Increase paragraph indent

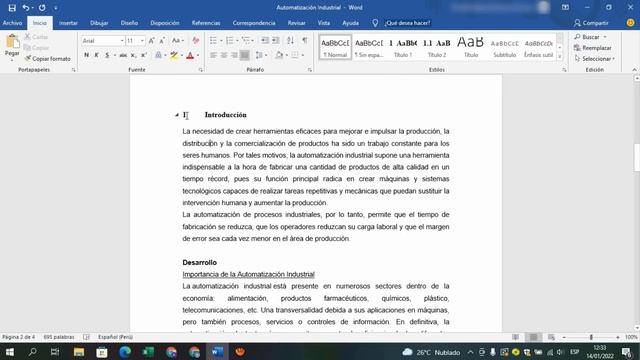pos(276,40)
